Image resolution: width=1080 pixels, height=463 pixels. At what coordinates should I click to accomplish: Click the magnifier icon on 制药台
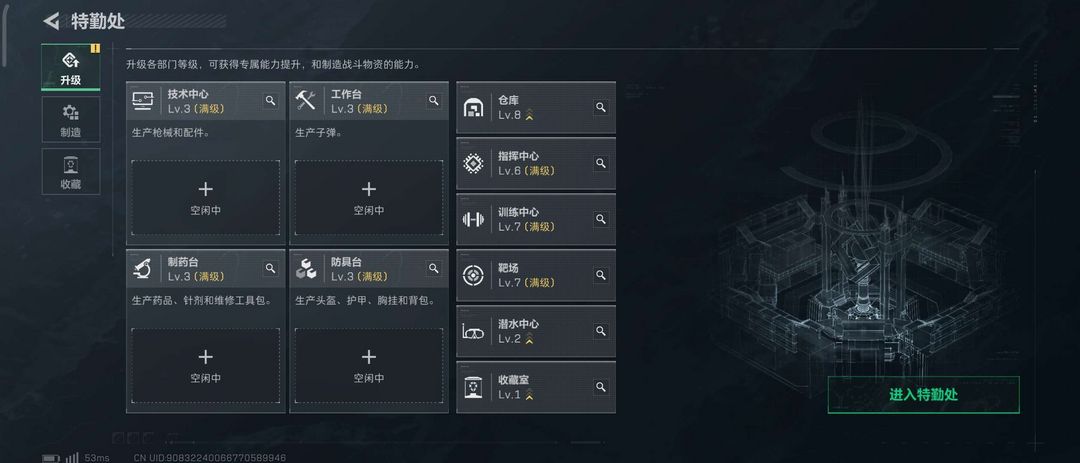point(270,268)
